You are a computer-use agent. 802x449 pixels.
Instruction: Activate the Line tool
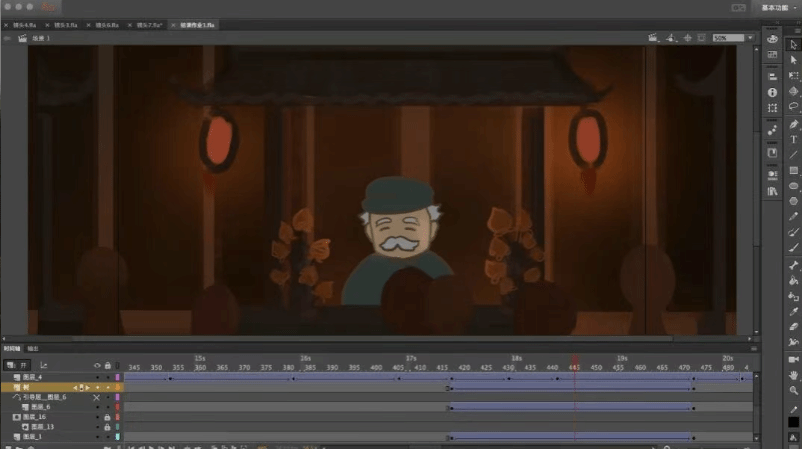(x=794, y=154)
